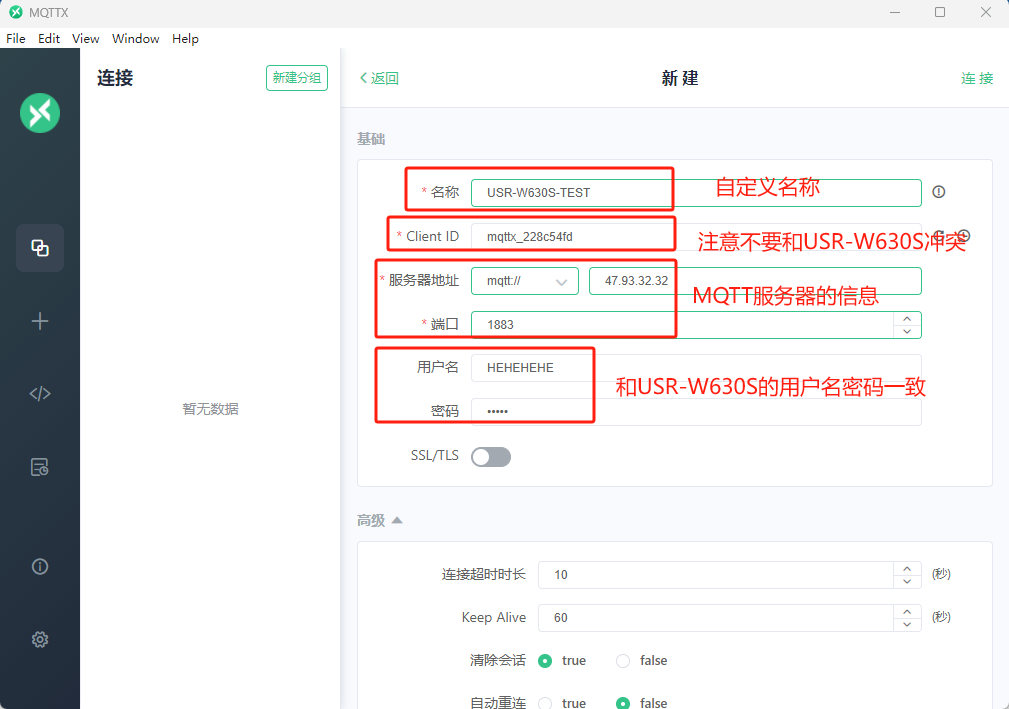The height and width of the screenshot is (709, 1009).
Task: Click the Connect (连接) link at top right
Action: pyautogui.click(x=977, y=78)
